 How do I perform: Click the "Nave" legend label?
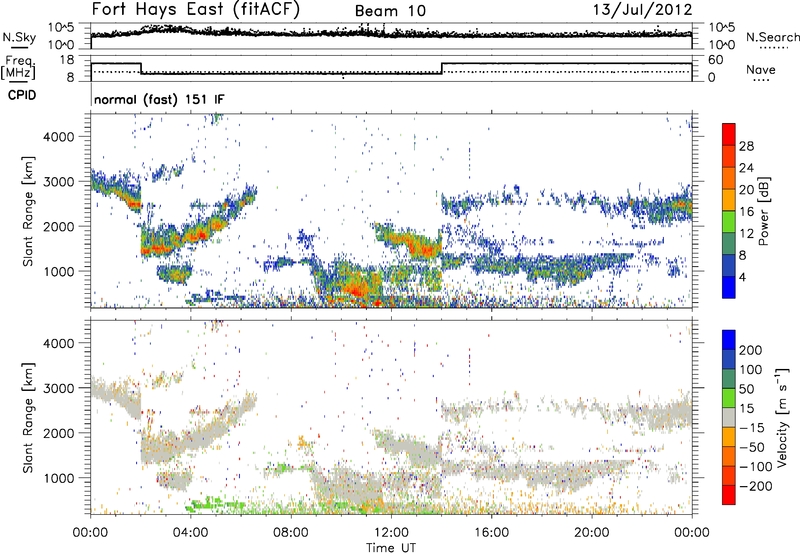(761, 69)
